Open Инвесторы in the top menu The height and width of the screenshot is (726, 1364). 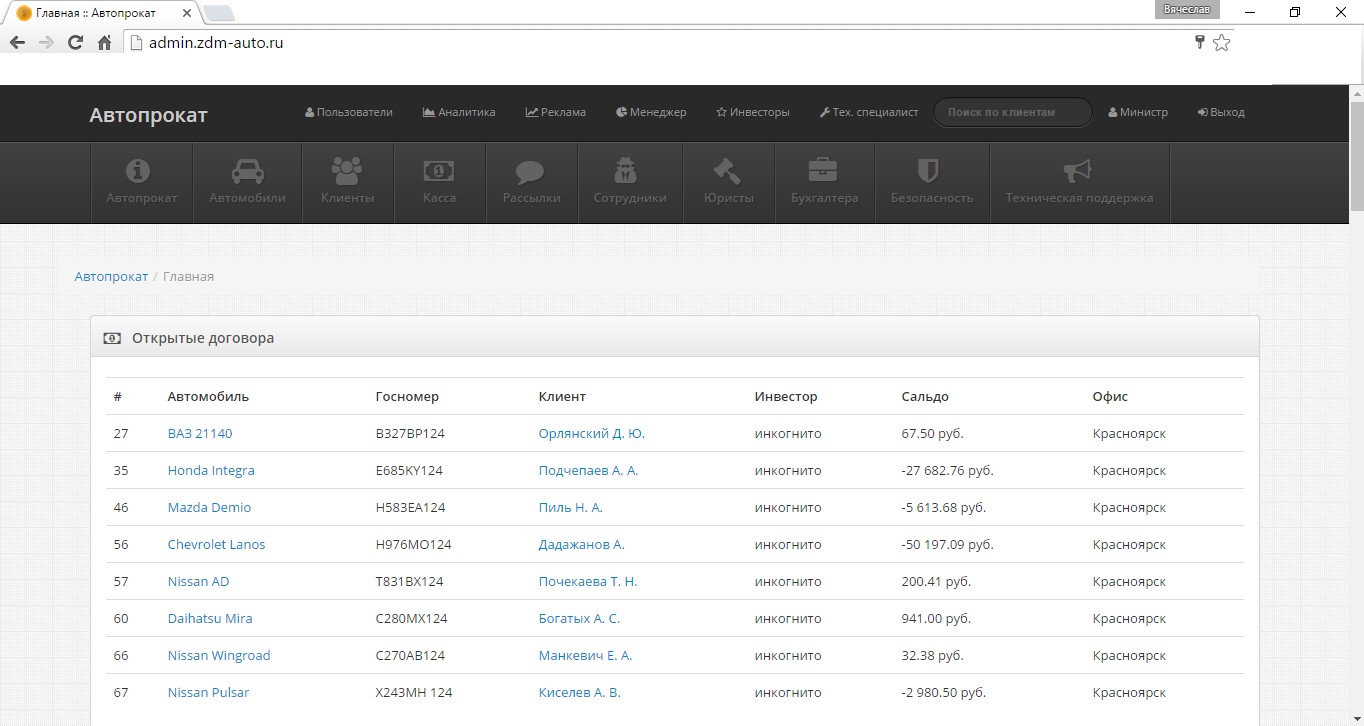[x=753, y=112]
